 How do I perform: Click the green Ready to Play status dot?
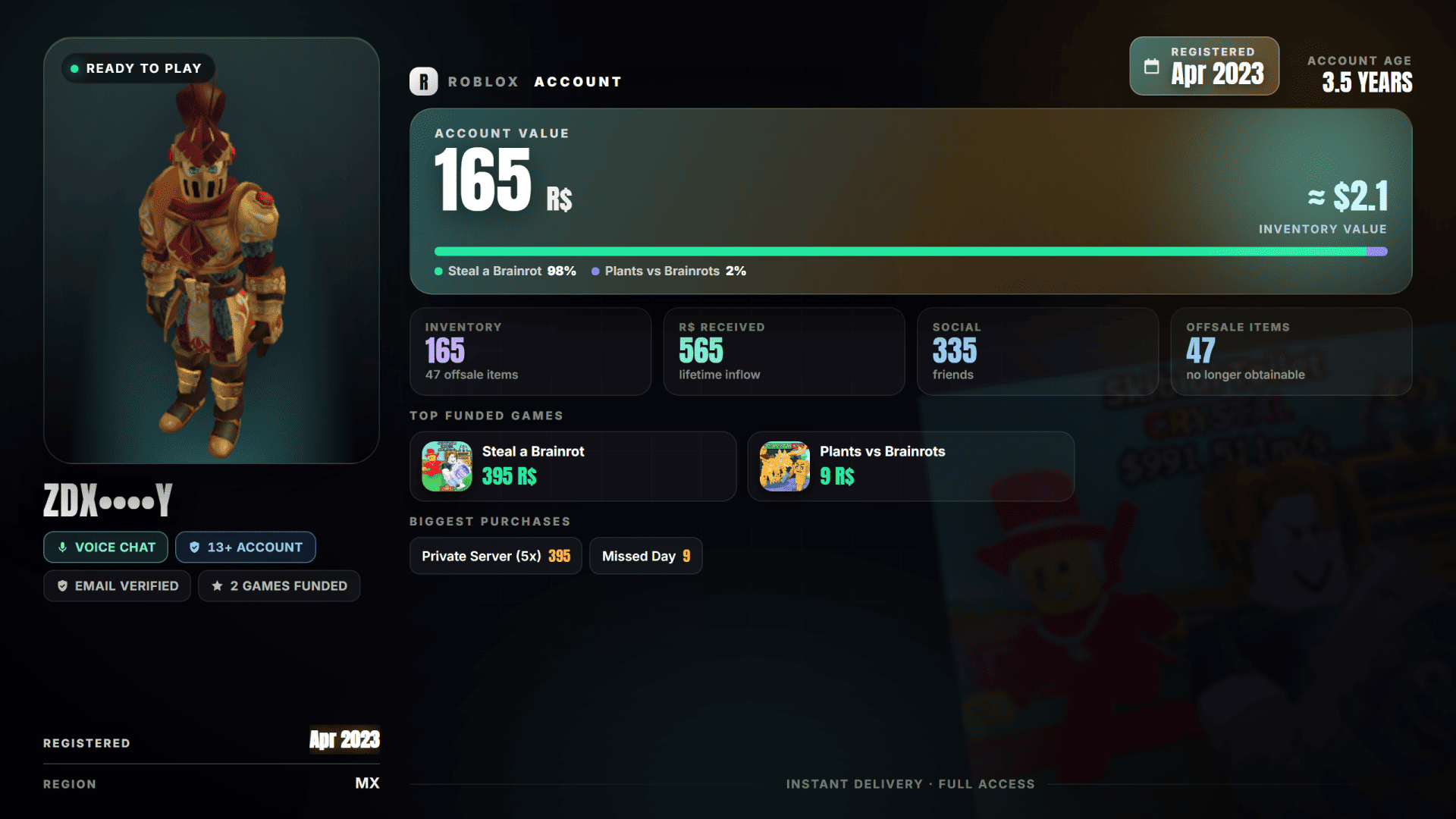[74, 68]
